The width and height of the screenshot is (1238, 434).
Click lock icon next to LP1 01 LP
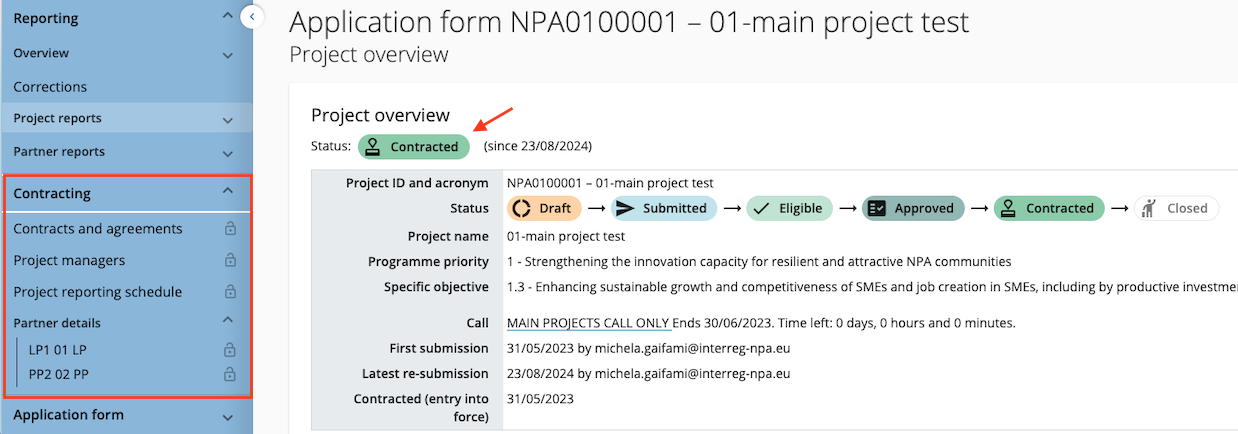tap(230, 350)
